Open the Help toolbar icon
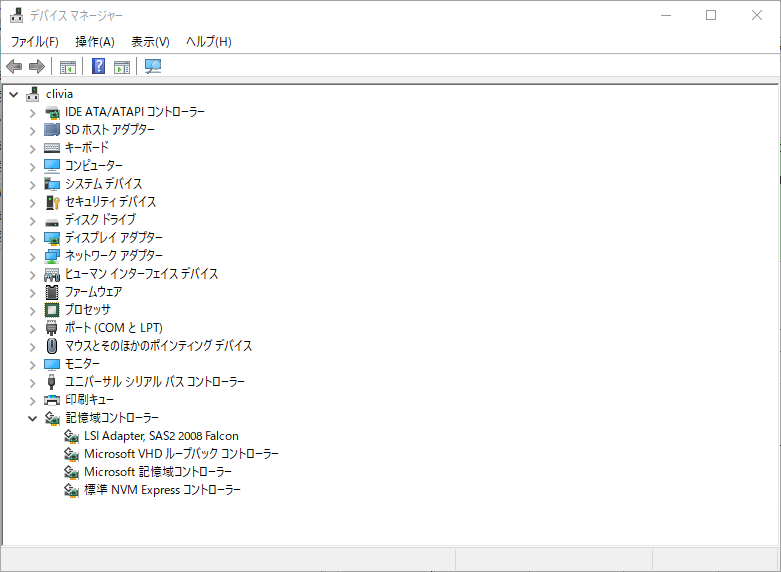 point(99,66)
